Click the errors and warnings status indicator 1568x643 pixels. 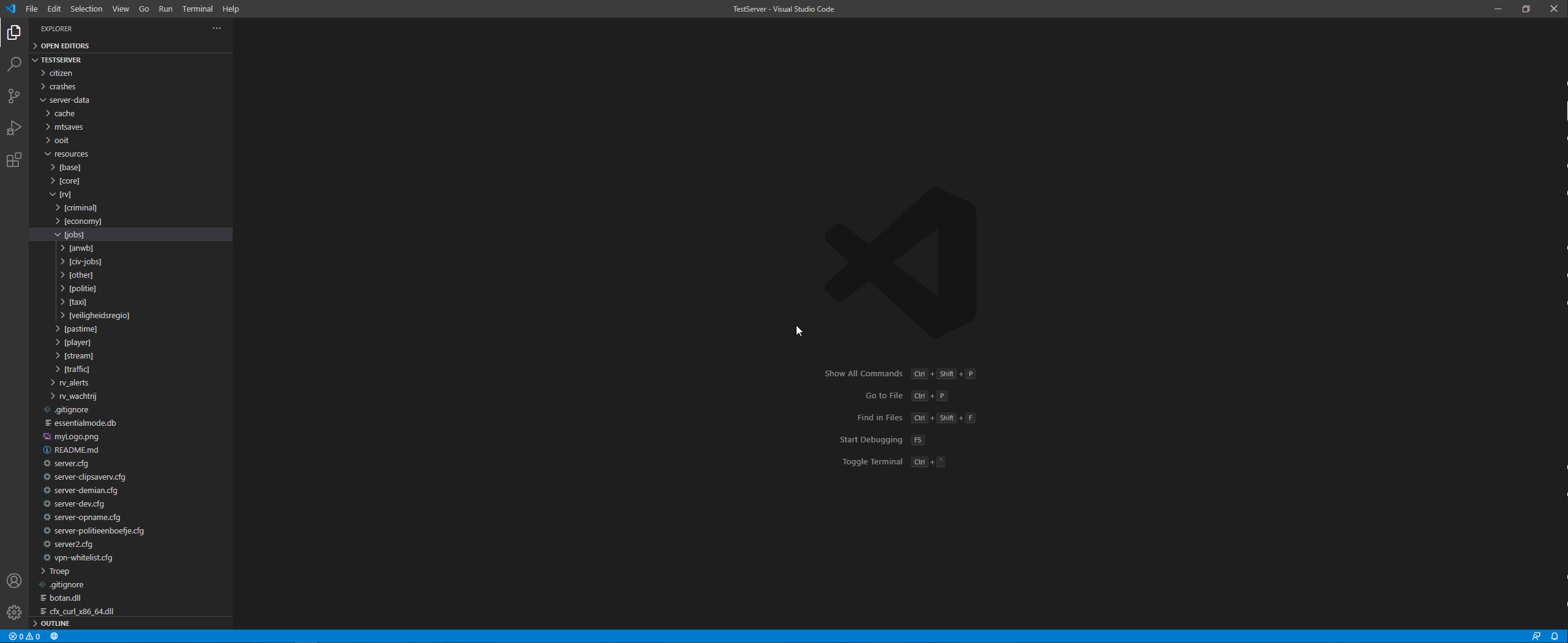coord(24,636)
